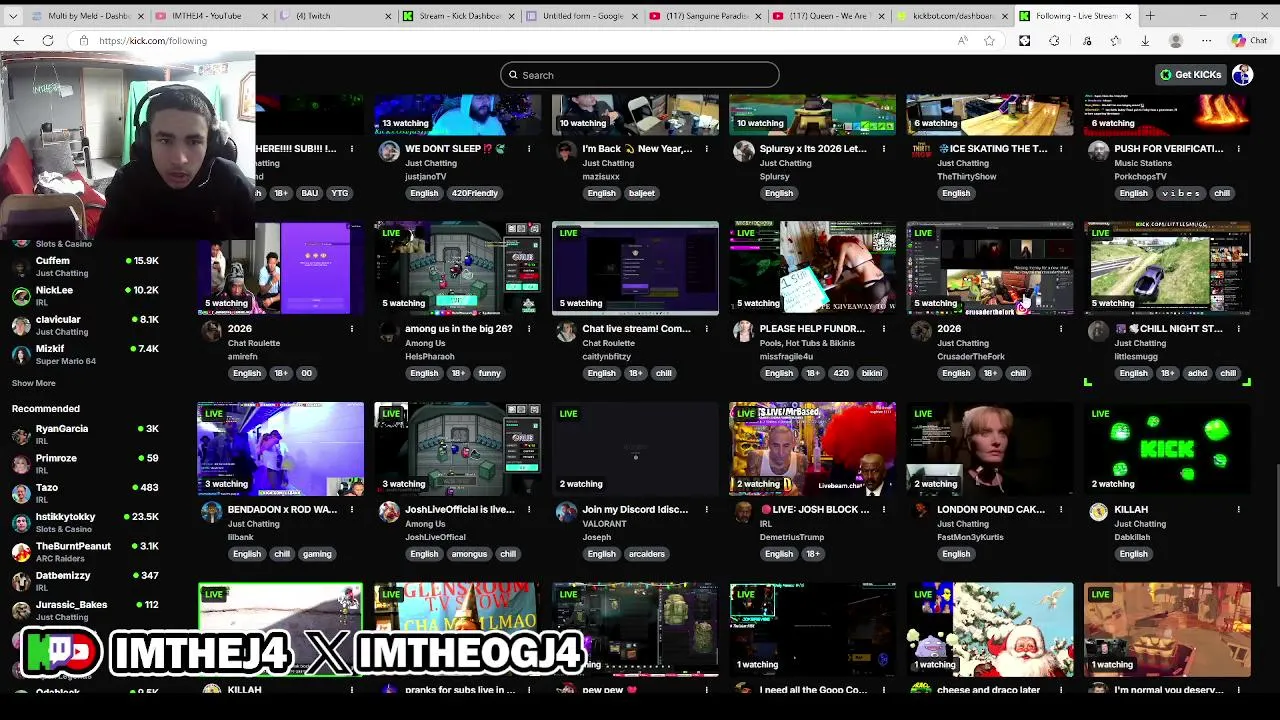Switch to the kickbot.com dashboard tab
1280x720 pixels.
[951, 16]
